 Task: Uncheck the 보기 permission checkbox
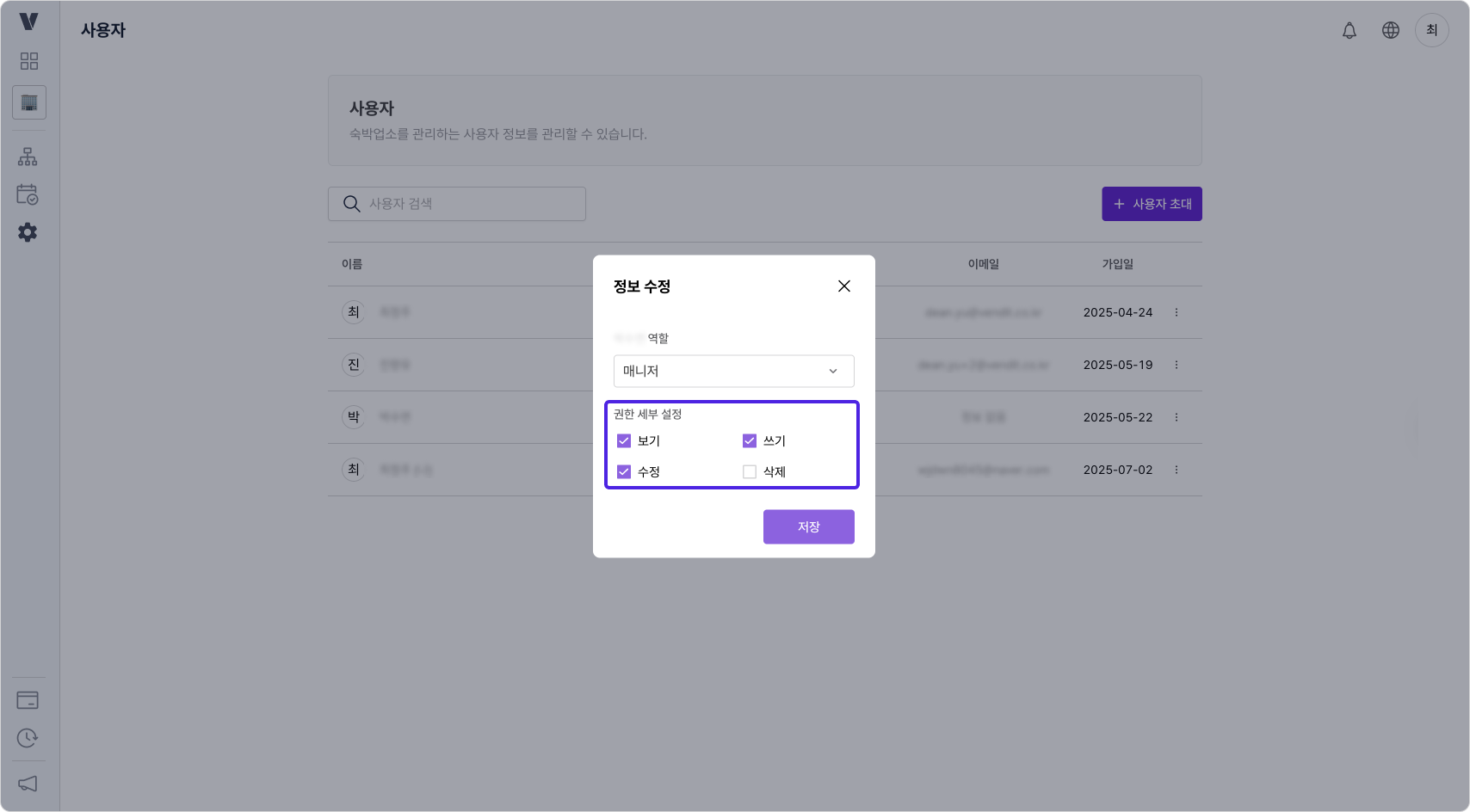click(x=623, y=440)
